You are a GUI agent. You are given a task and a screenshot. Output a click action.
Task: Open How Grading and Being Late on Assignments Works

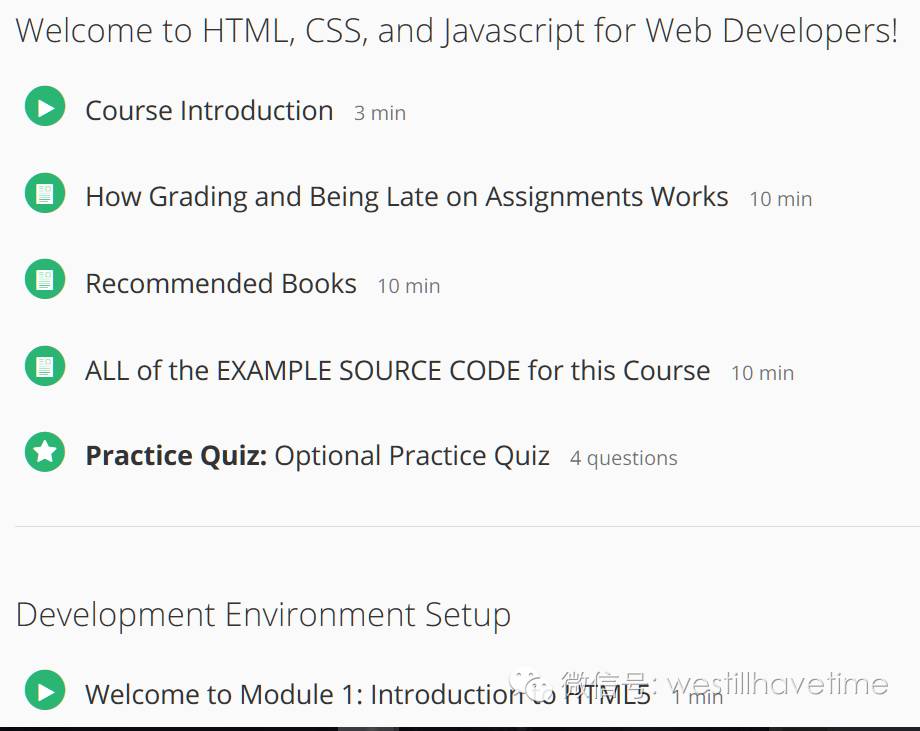point(407,197)
